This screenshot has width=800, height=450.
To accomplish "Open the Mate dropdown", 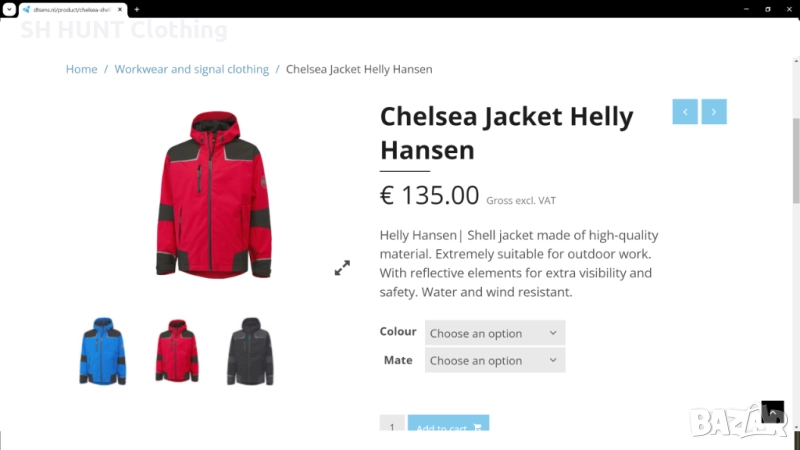I will (x=495, y=360).
